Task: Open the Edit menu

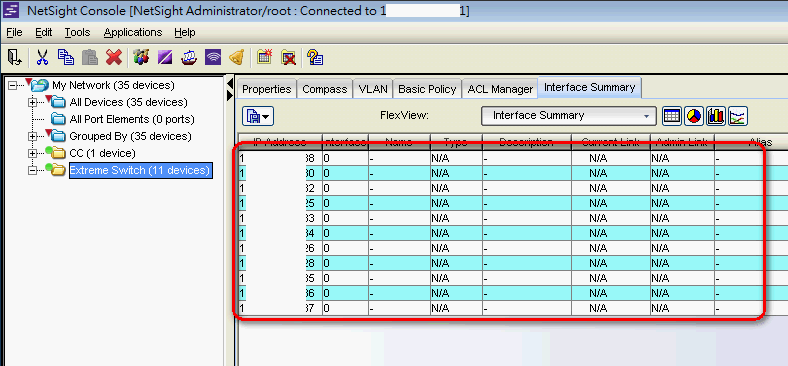Action: (44, 33)
